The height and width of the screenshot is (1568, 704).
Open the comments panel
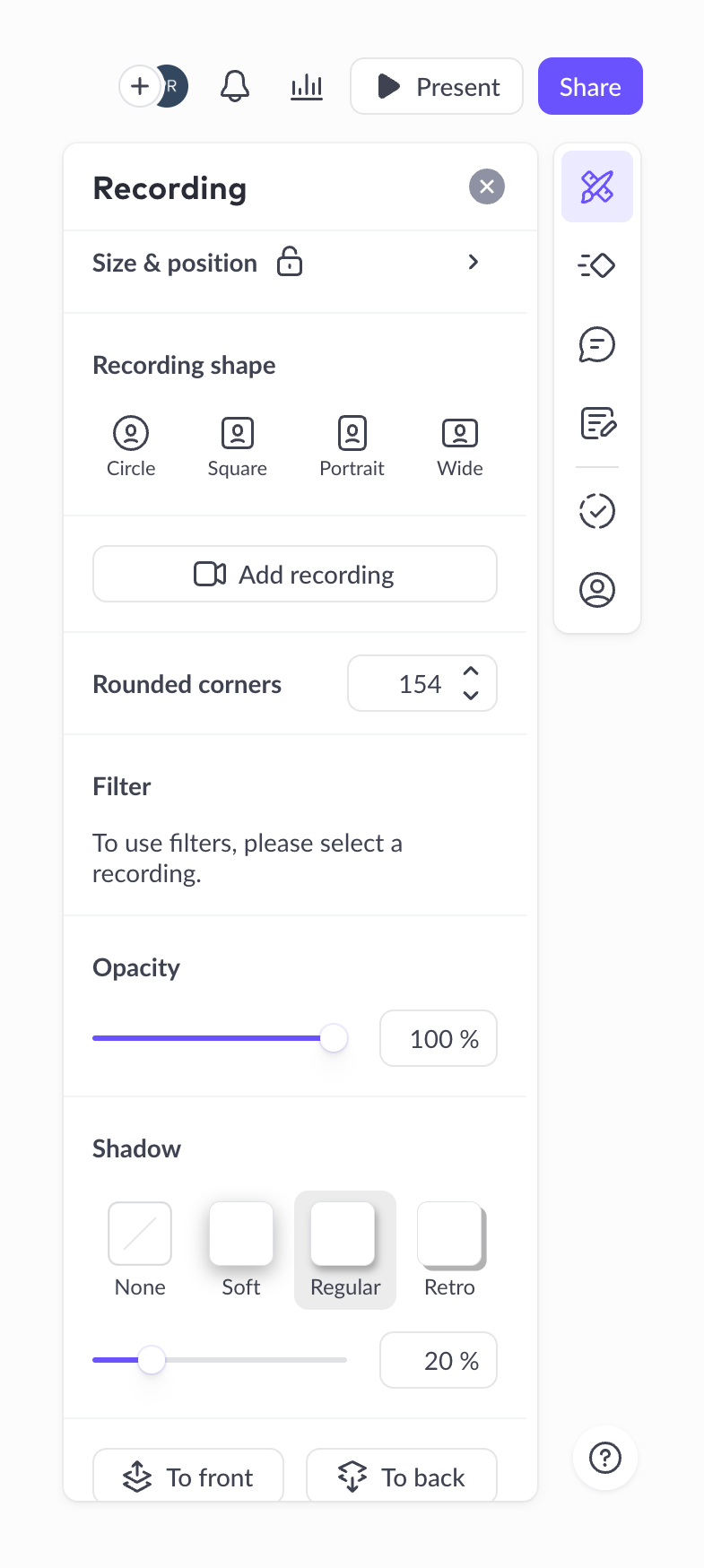click(x=596, y=344)
